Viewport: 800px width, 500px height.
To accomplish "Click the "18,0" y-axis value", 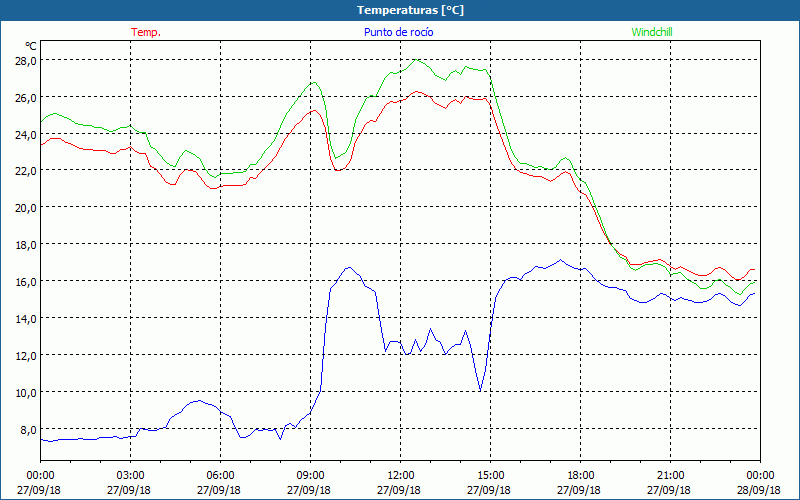I will [x=25, y=245].
